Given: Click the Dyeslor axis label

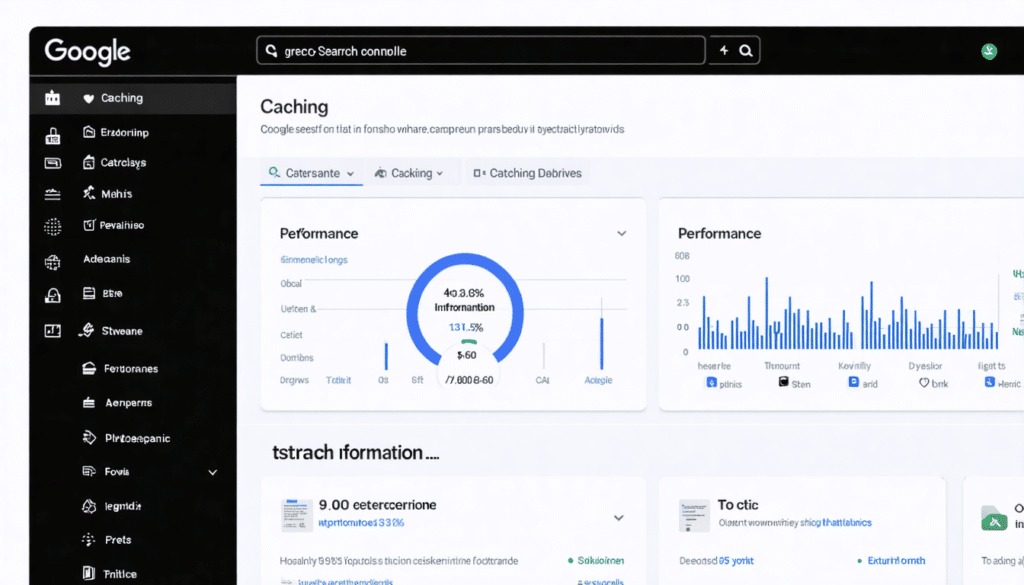Looking at the screenshot, I should (x=925, y=366).
